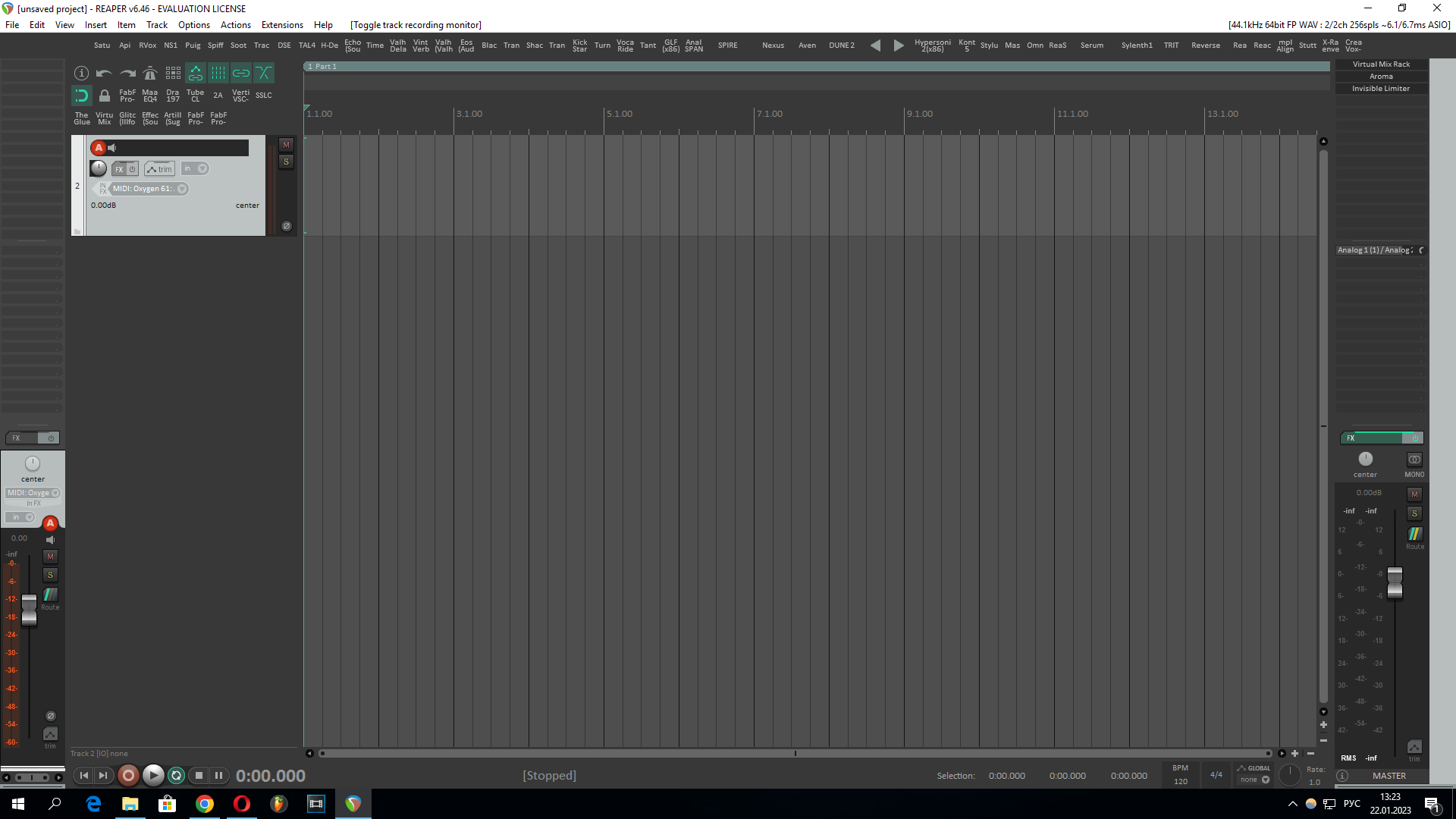The image size is (1456, 819).
Task: Solo track 2 with S button
Action: pos(286,162)
